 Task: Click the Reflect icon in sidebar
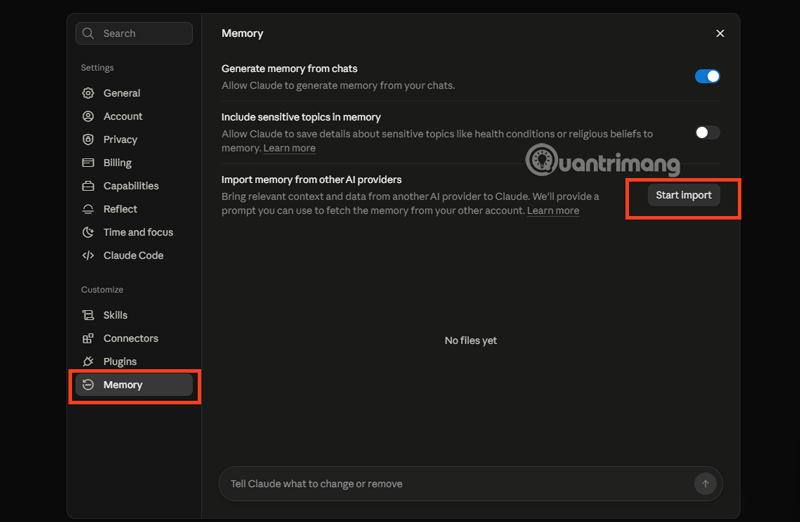(x=88, y=209)
